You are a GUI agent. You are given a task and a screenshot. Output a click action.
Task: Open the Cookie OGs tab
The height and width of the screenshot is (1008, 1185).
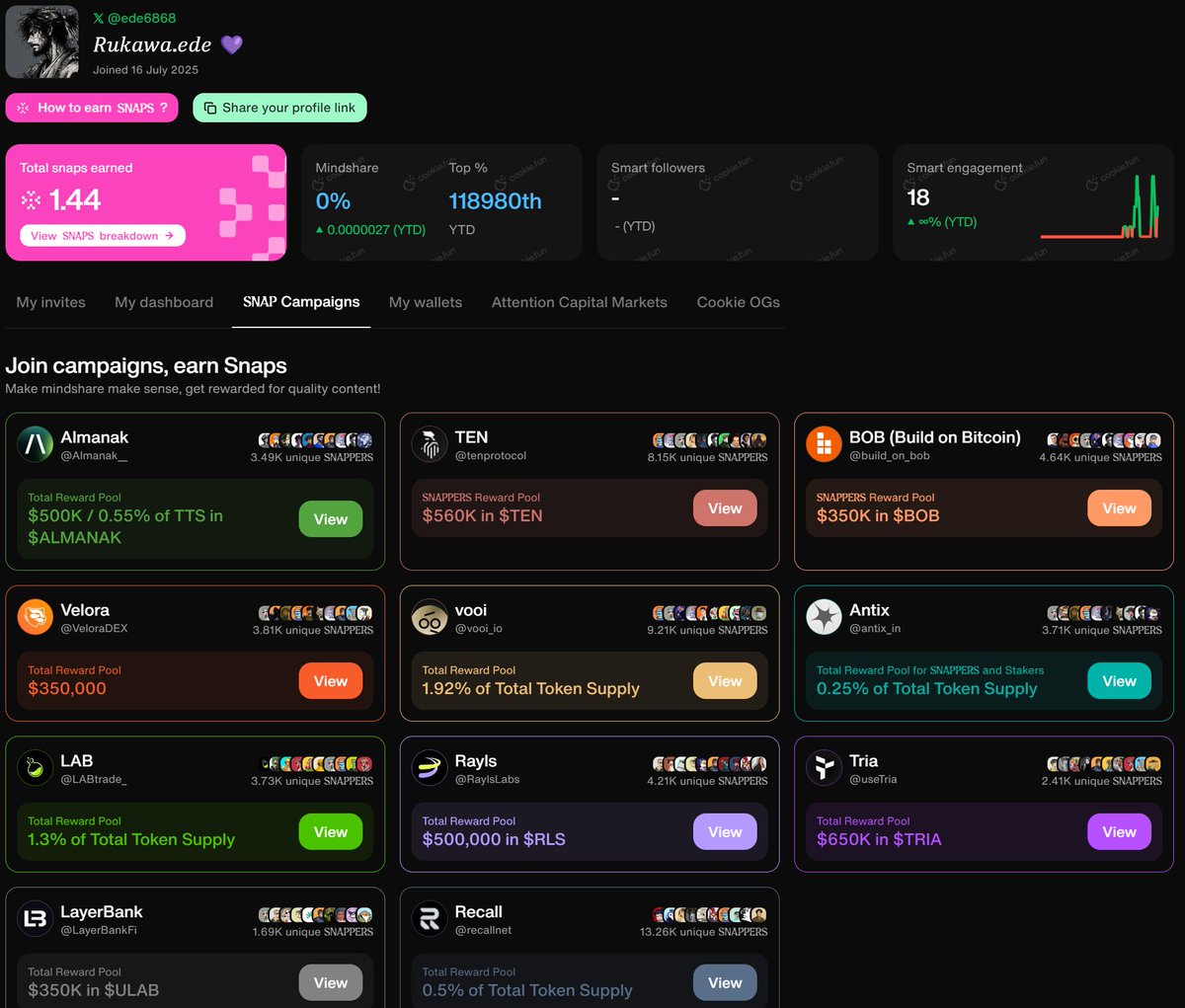(x=739, y=302)
